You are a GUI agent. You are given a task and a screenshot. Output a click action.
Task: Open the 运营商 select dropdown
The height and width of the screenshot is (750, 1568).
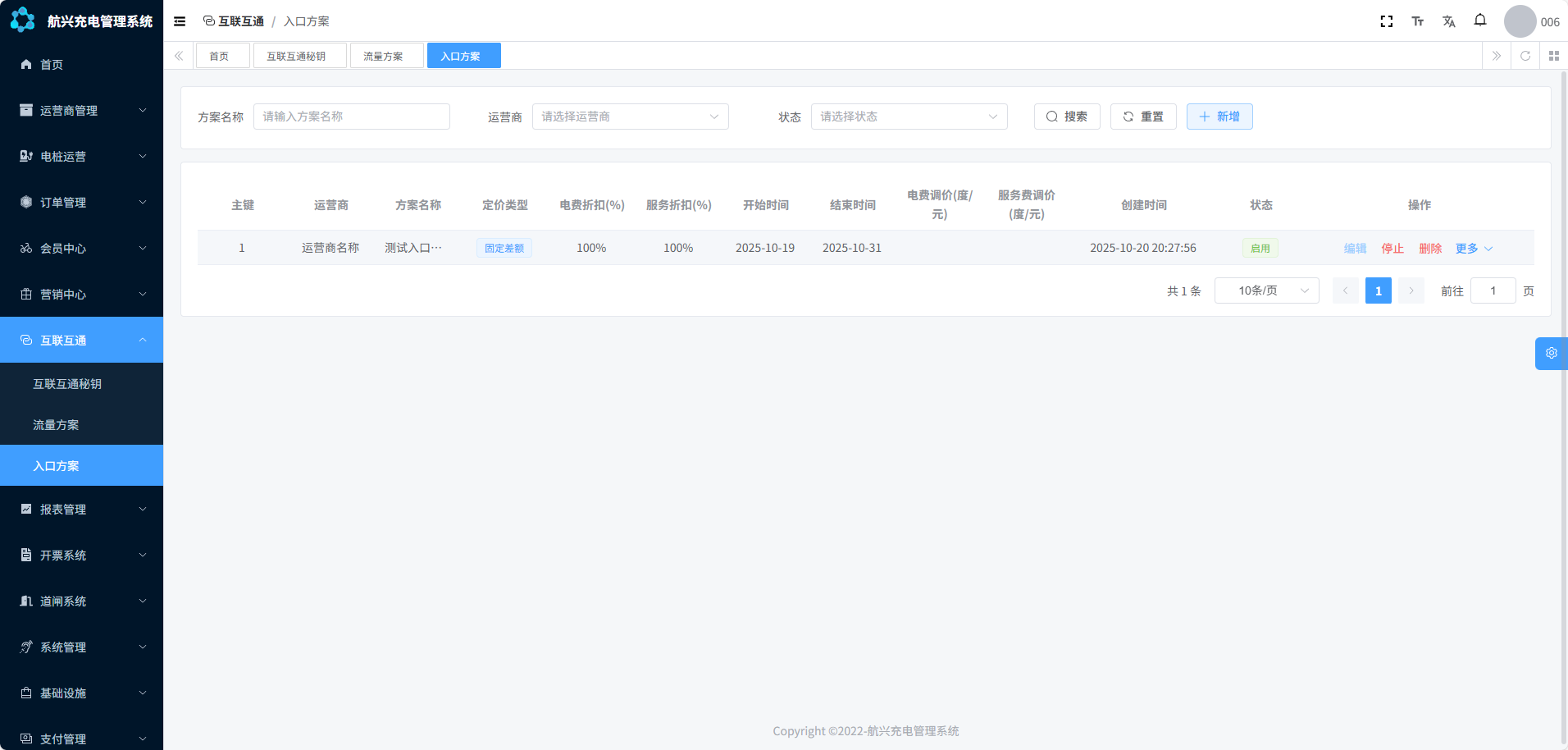tap(630, 117)
